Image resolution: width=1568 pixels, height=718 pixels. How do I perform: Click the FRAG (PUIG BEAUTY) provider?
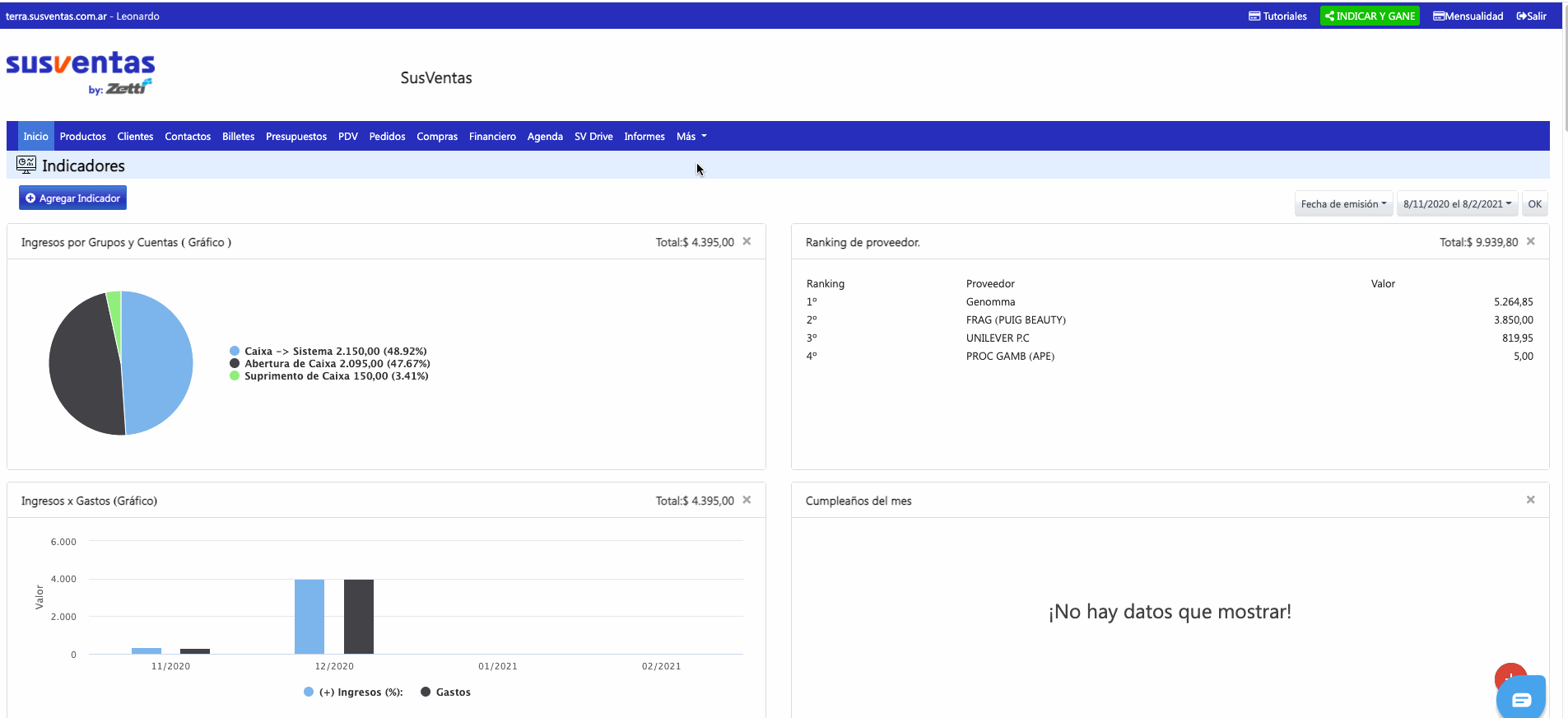1016,320
